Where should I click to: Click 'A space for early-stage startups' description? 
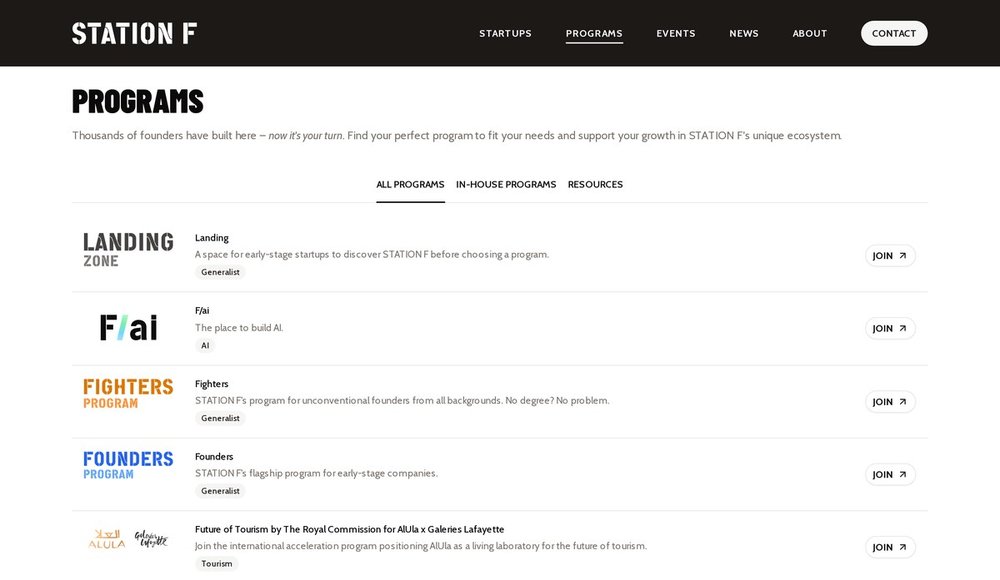click(x=372, y=255)
